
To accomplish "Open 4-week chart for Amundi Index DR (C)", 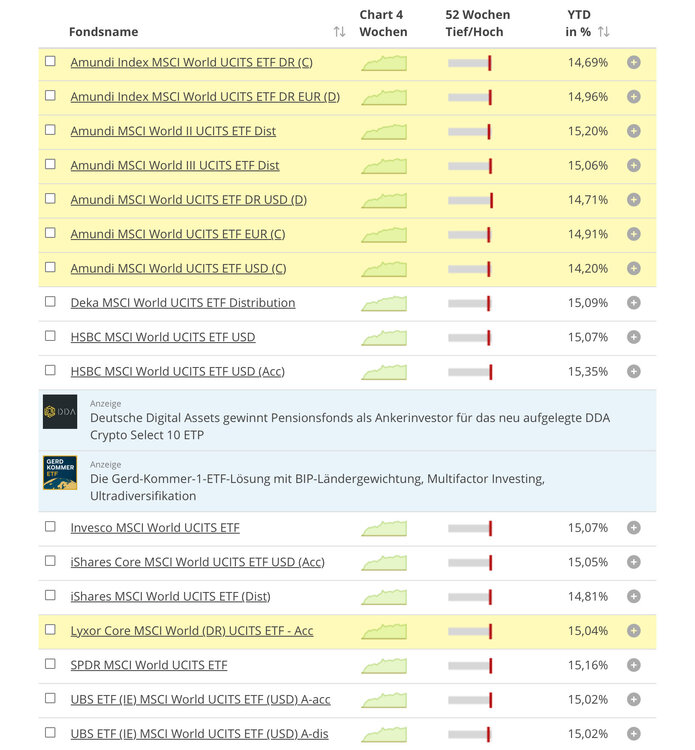I will click(384, 63).
